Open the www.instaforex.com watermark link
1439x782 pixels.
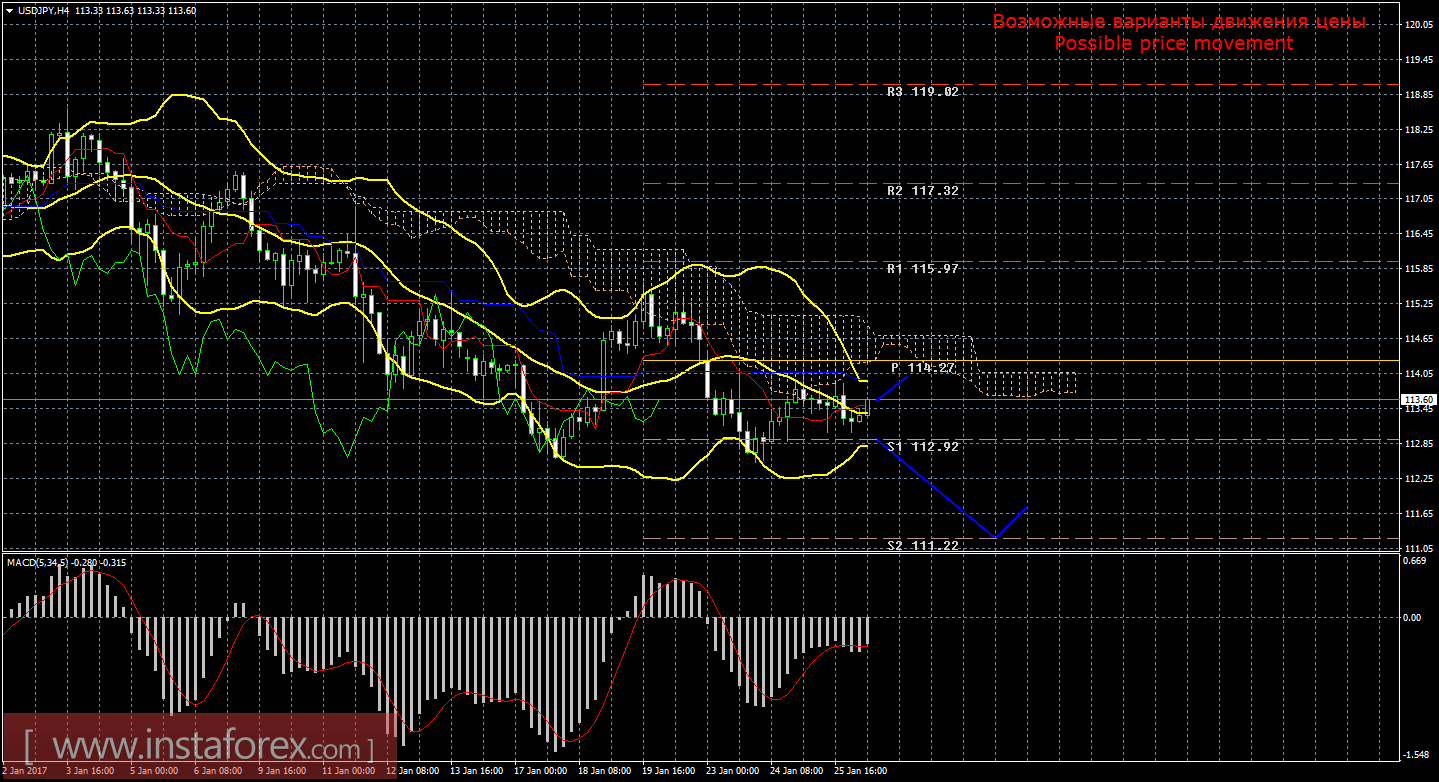[x=198, y=747]
